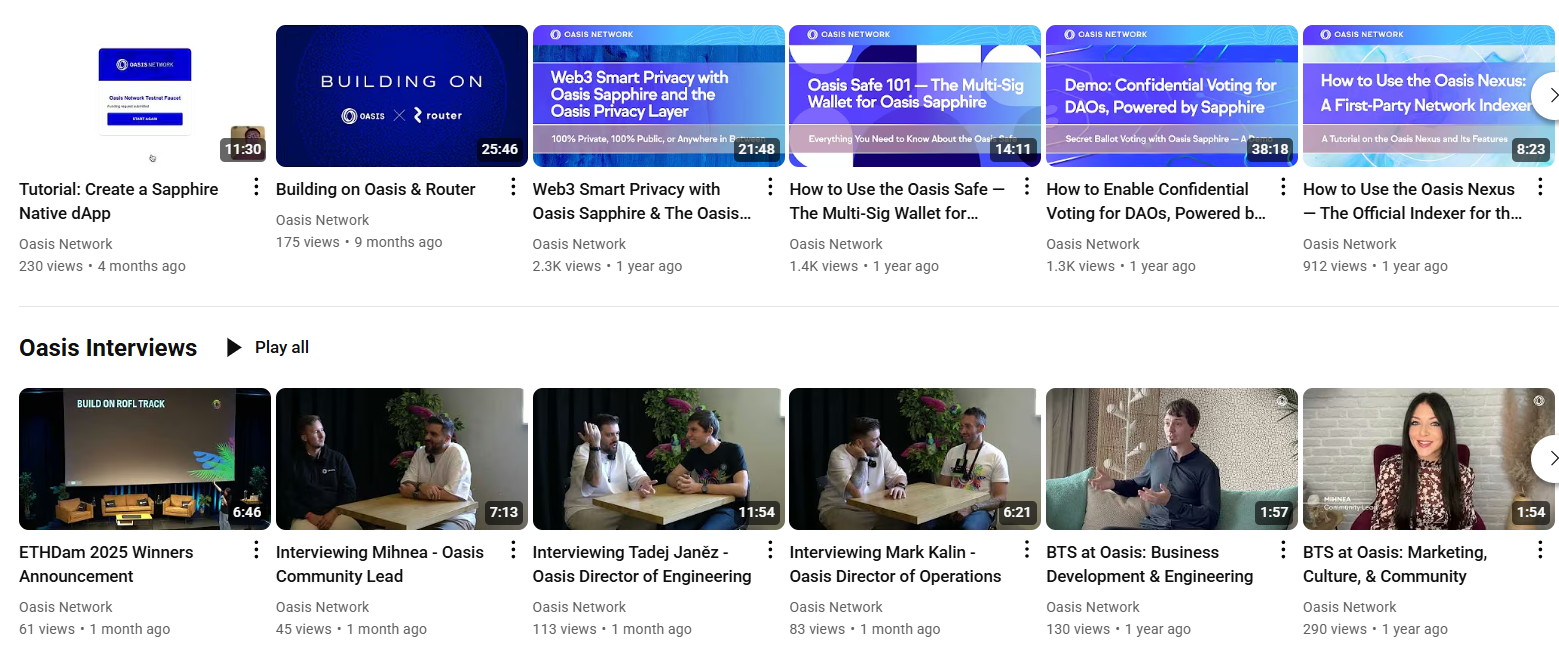The image size is (1559, 659).
Task: Open options menu for Interviewing Mihnea video
Action: click(513, 550)
